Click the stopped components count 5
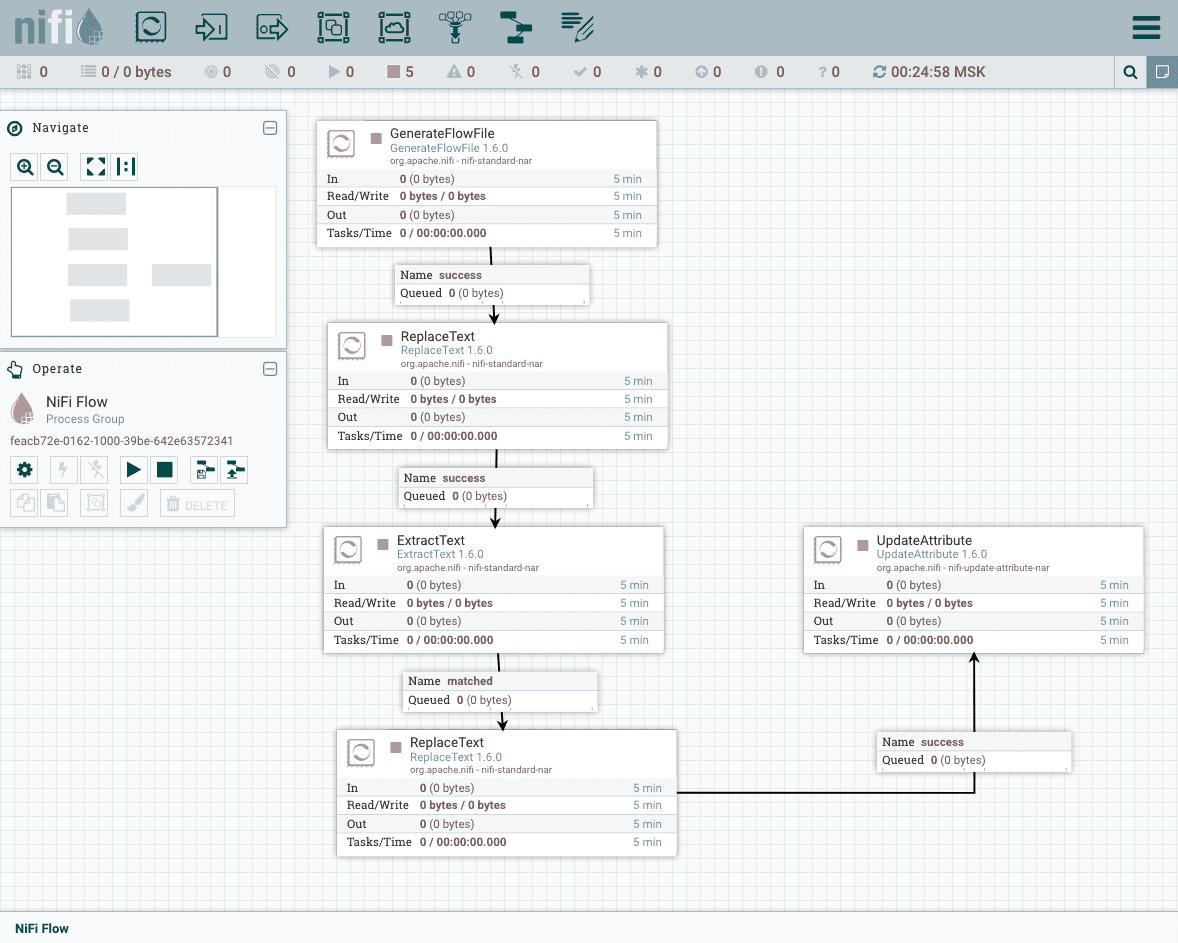Viewport: 1178px width, 943px height. pos(400,72)
